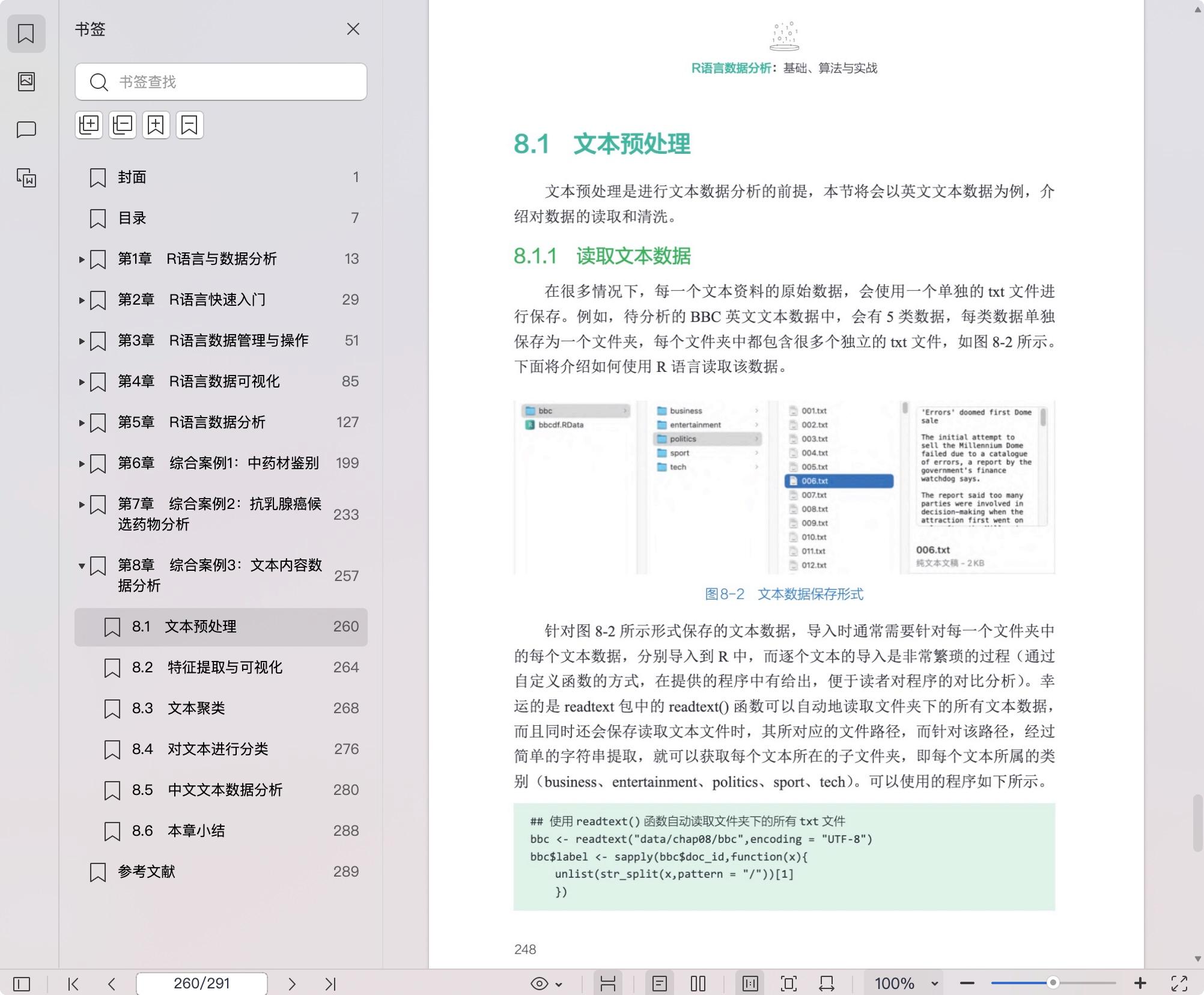Fit page to window icon

point(788,984)
